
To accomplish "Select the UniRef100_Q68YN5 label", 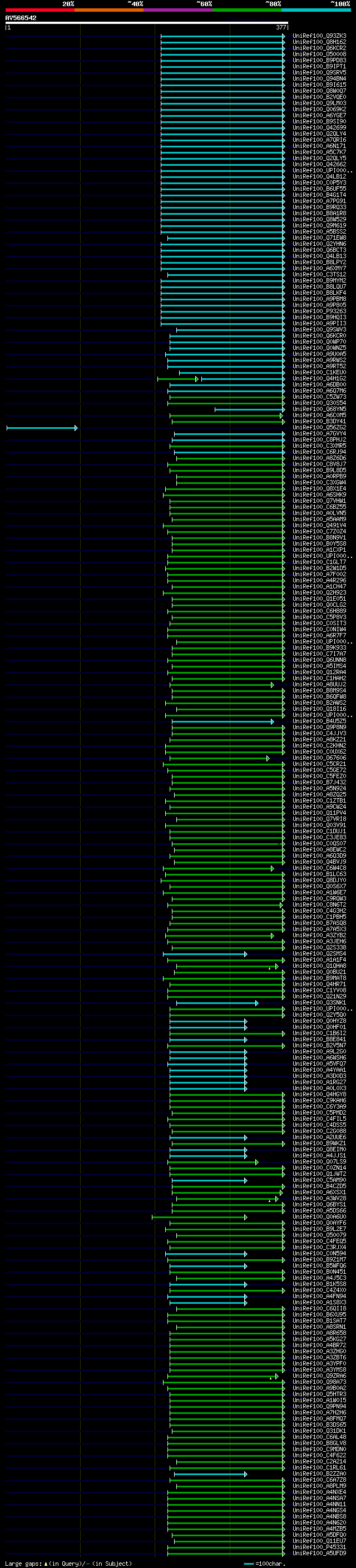I will [x=319, y=409].
